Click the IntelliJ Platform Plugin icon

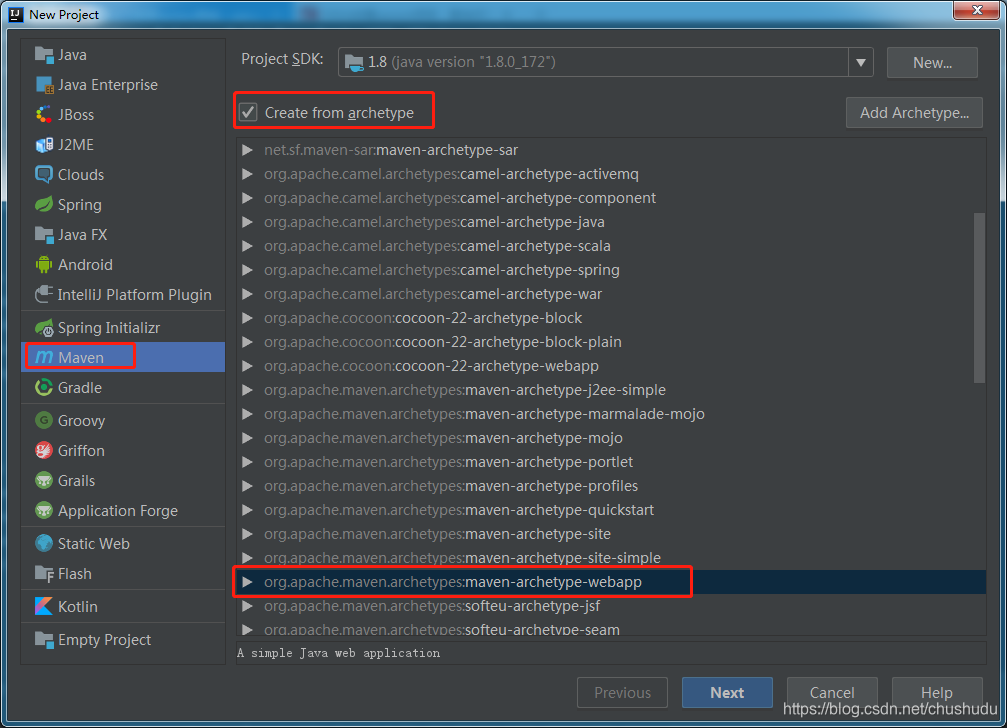tap(44, 295)
